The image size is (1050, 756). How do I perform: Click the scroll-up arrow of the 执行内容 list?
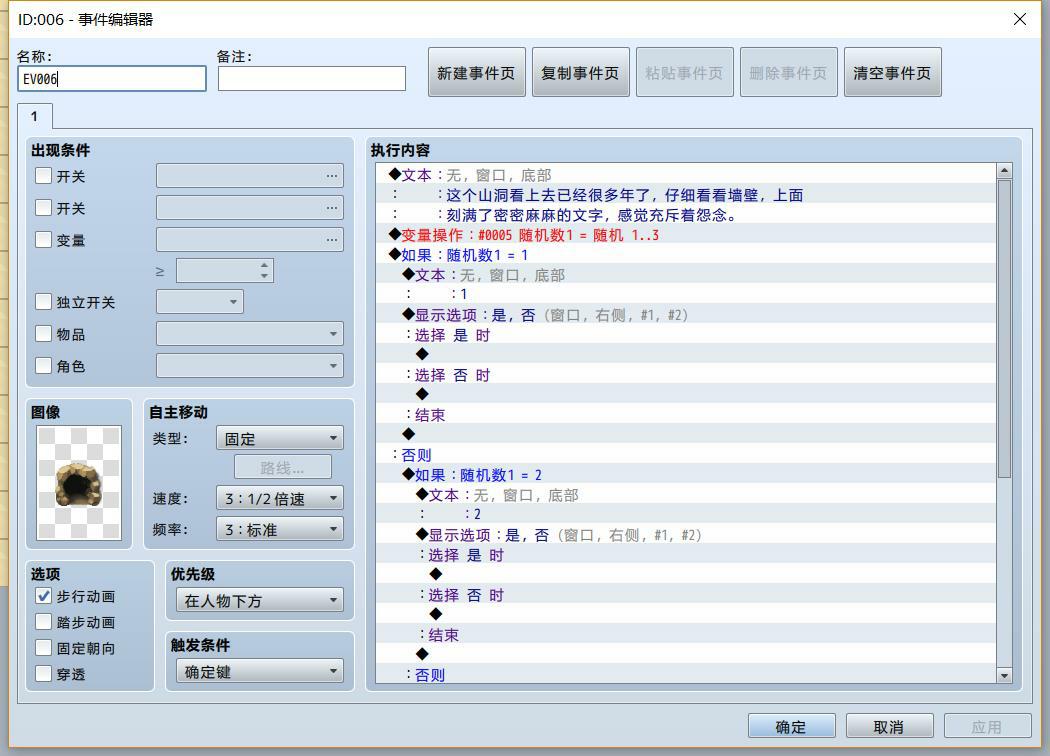point(1004,171)
